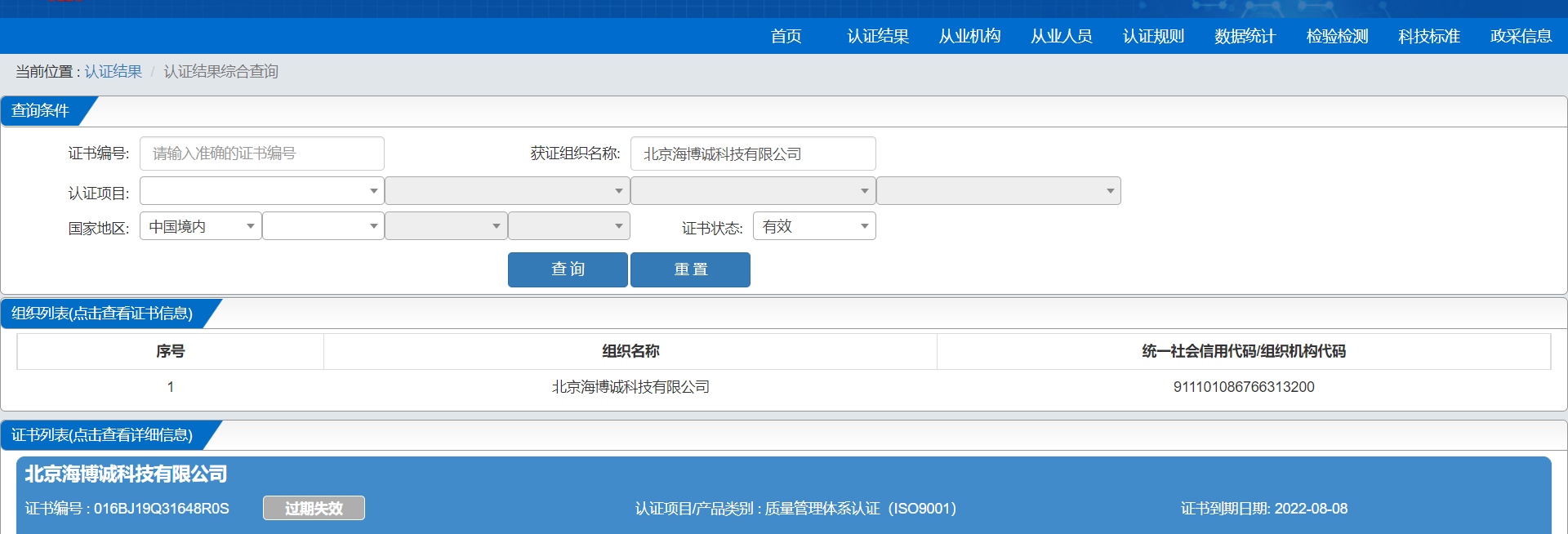This screenshot has width=1568, height=534.
Task: Select 数据统计 in the top menu
Action: pos(1245,36)
